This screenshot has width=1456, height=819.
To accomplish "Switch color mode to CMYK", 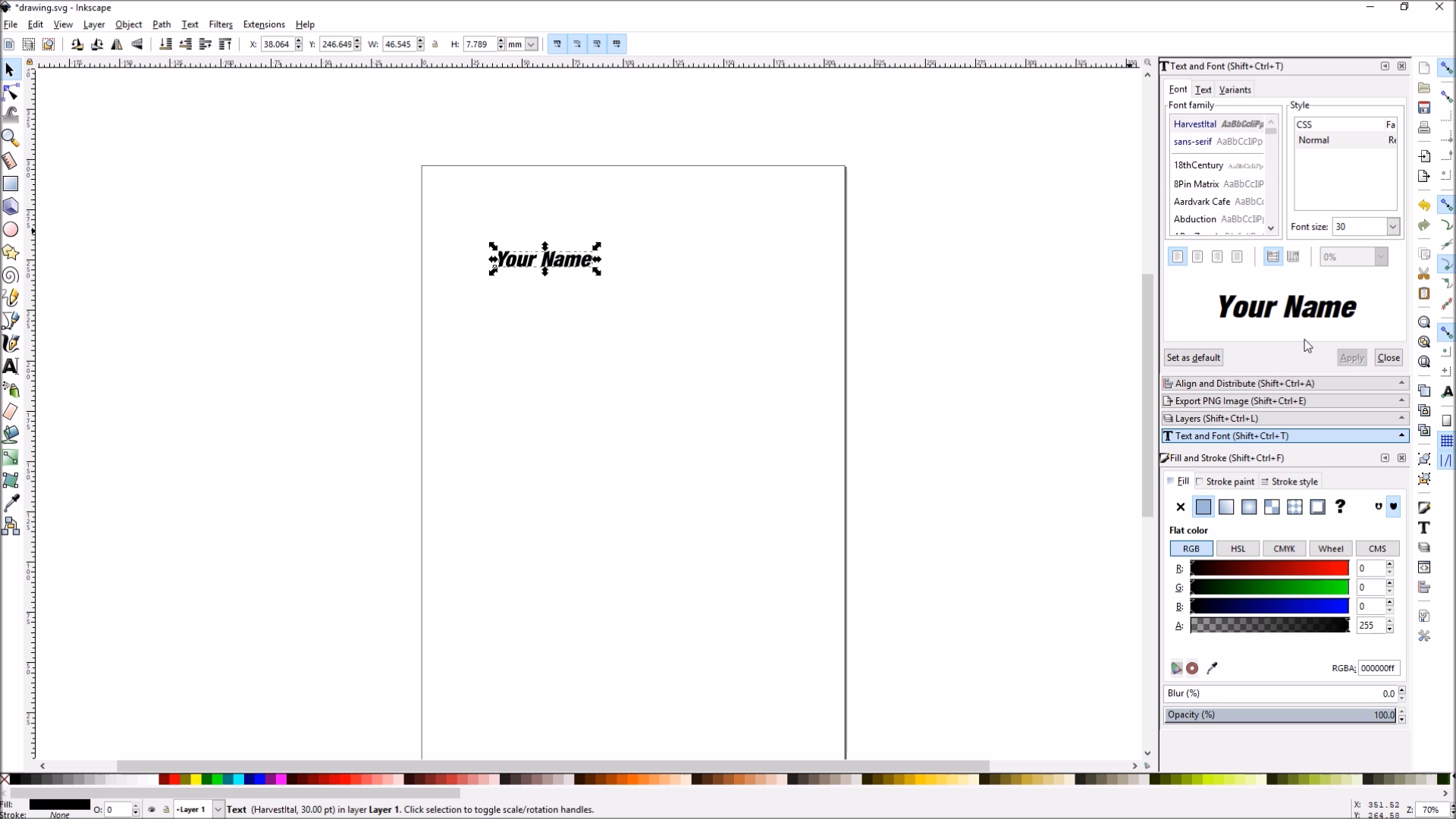I will 1284,549.
